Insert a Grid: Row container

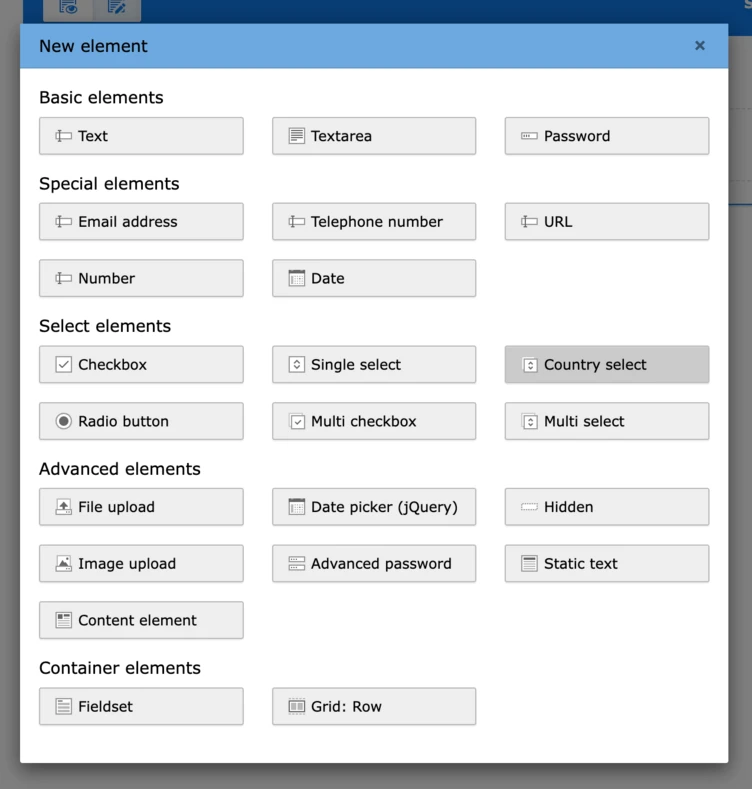point(374,706)
